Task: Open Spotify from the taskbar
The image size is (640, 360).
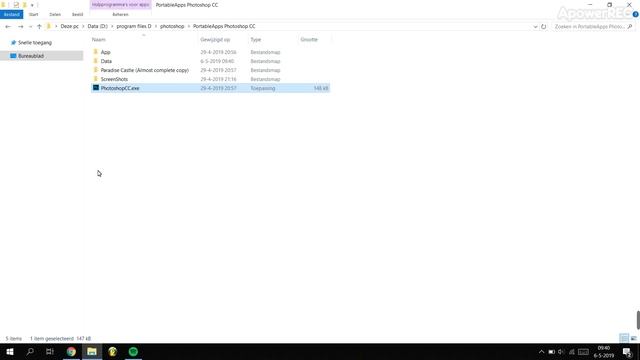Action: pos(133,351)
